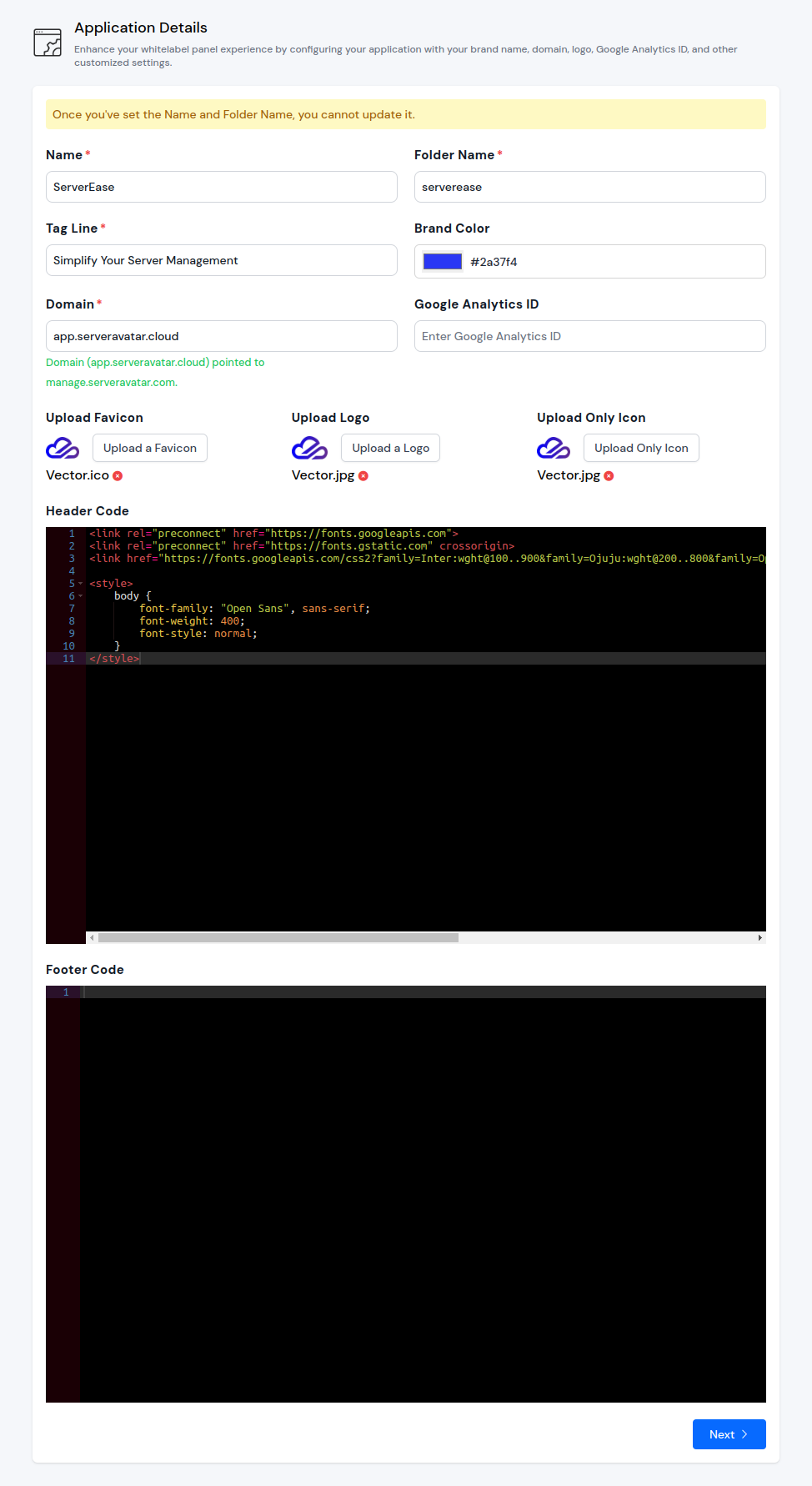
Task: Click the header code scrollbar left arrow
Action: pos(92,937)
